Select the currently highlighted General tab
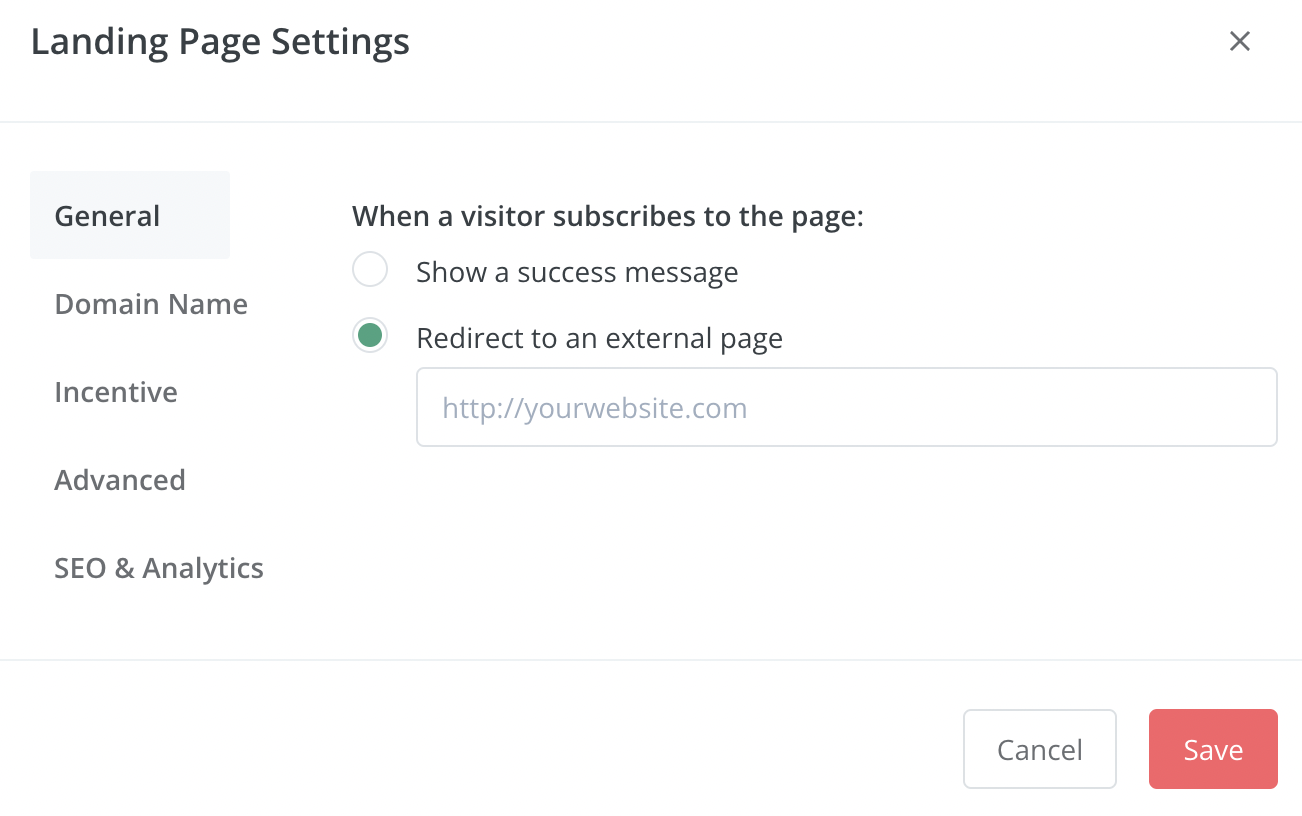This screenshot has width=1302, height=816. 107,215
